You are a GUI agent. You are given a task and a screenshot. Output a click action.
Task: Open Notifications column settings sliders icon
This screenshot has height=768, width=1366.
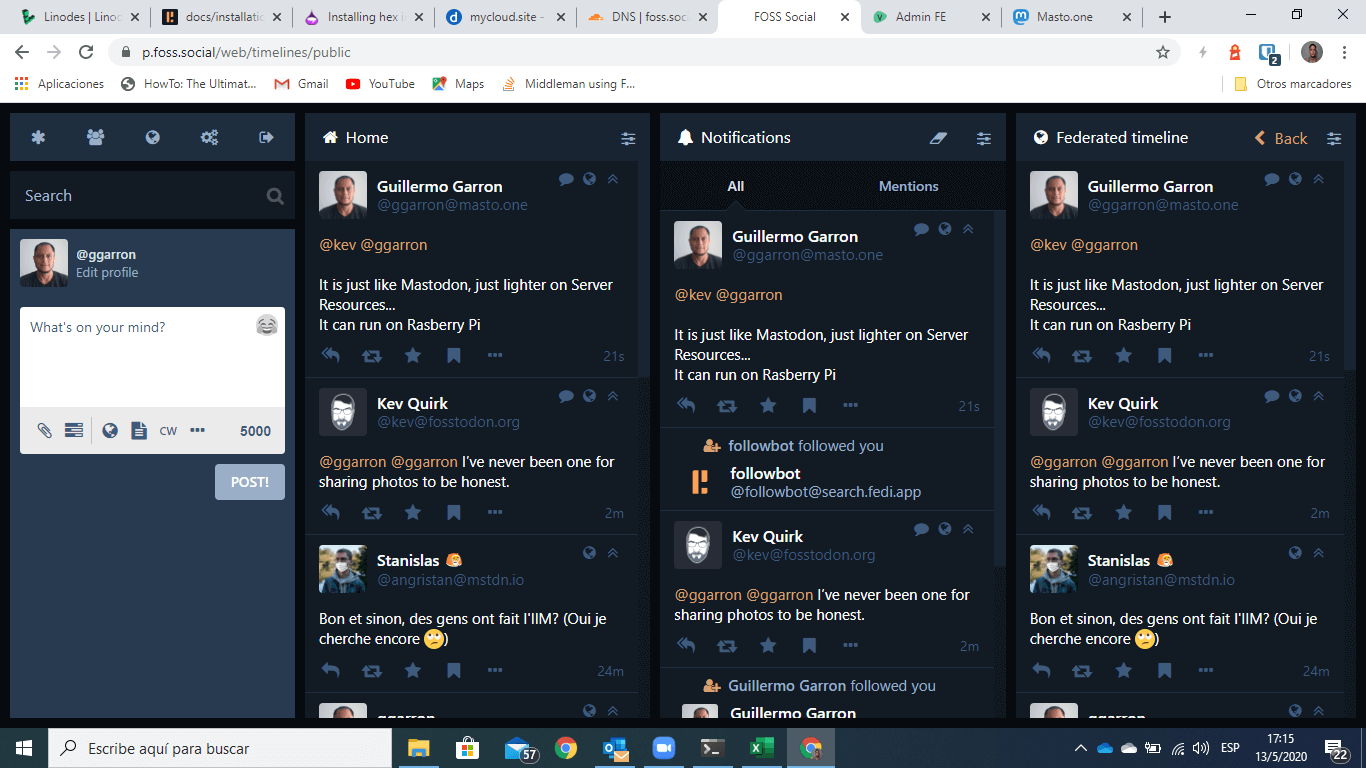(984, 138)
